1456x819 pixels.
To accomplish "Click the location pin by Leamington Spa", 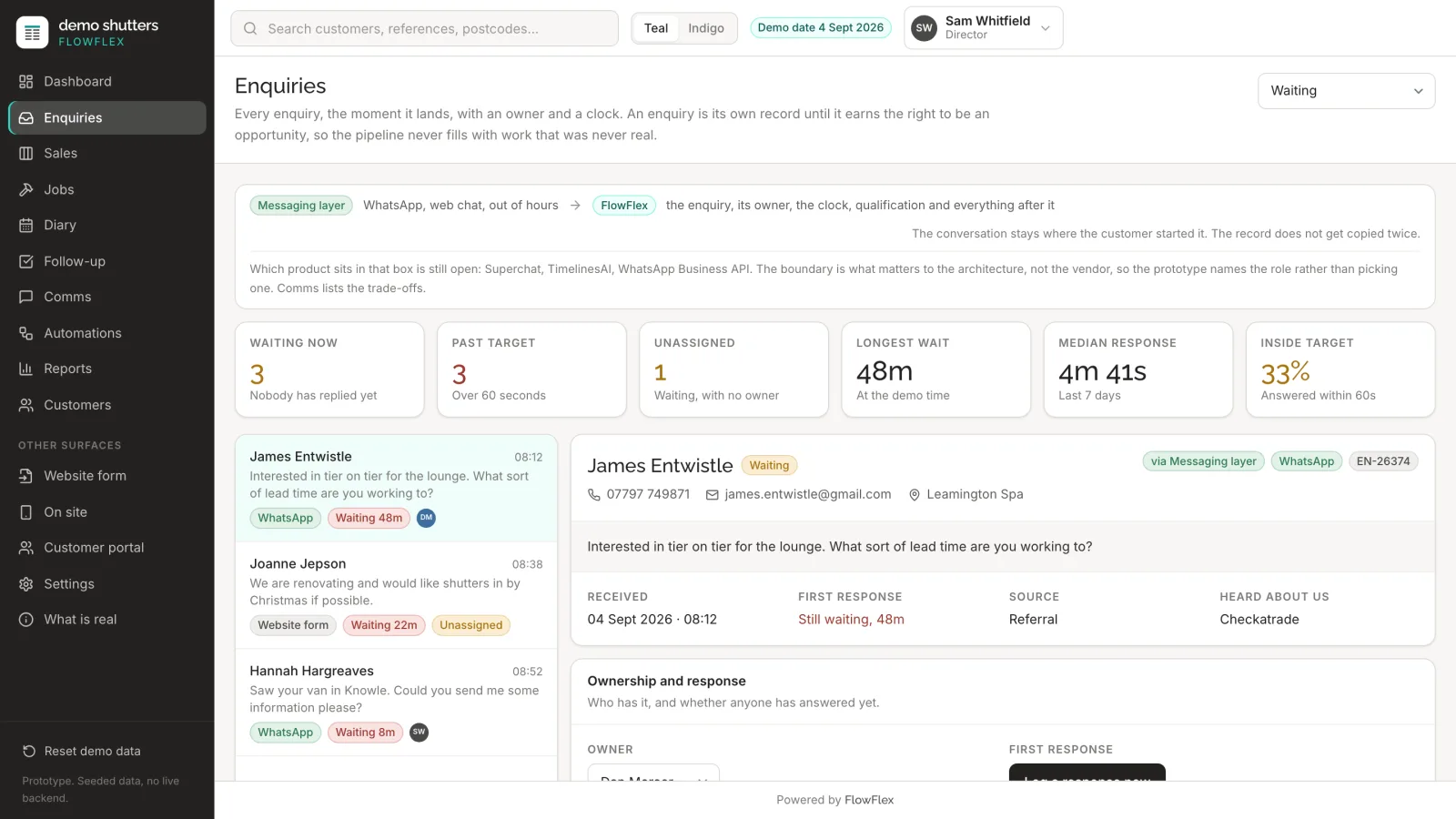I will [x=915, y=495].
